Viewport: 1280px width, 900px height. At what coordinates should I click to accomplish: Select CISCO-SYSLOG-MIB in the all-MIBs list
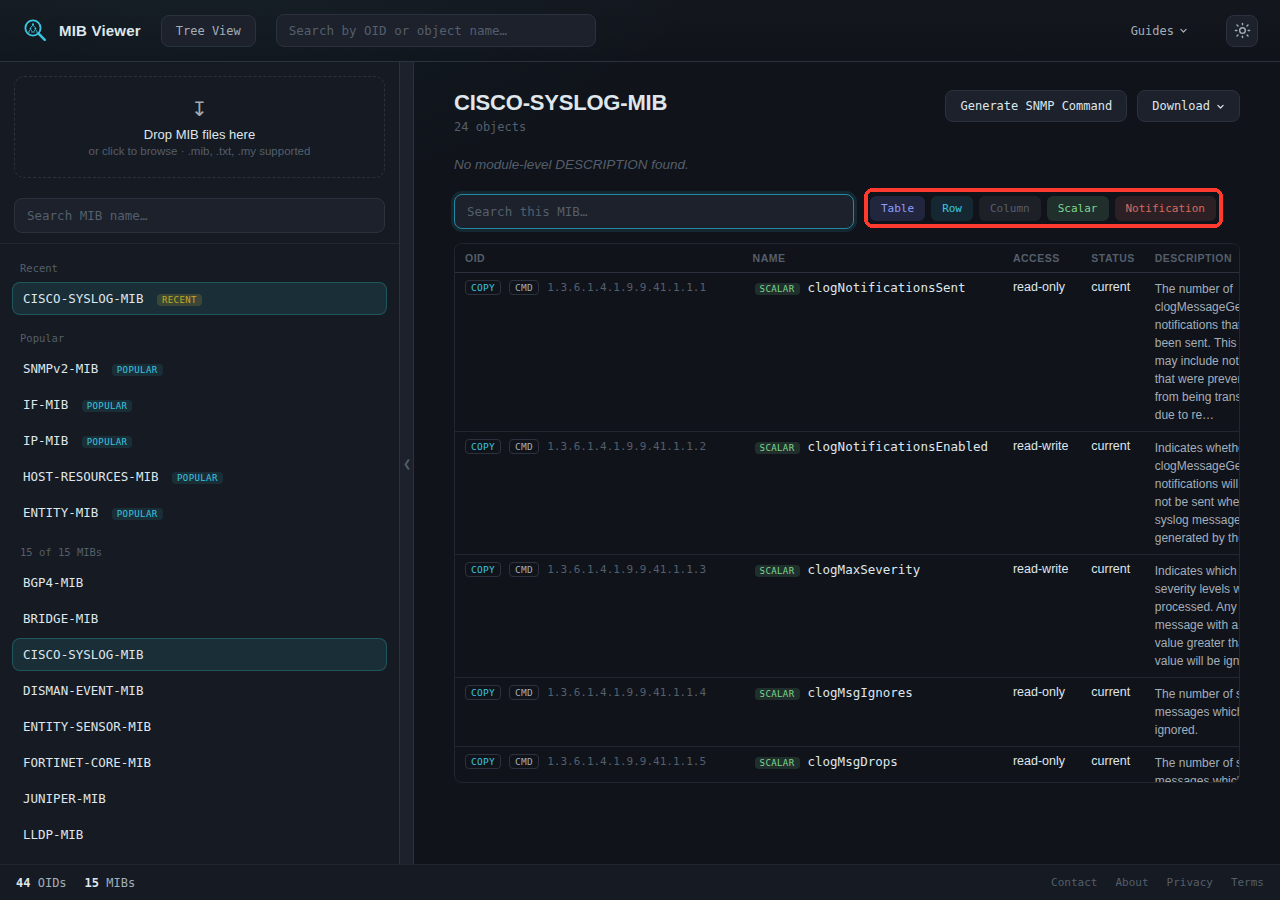pos(199,655)
